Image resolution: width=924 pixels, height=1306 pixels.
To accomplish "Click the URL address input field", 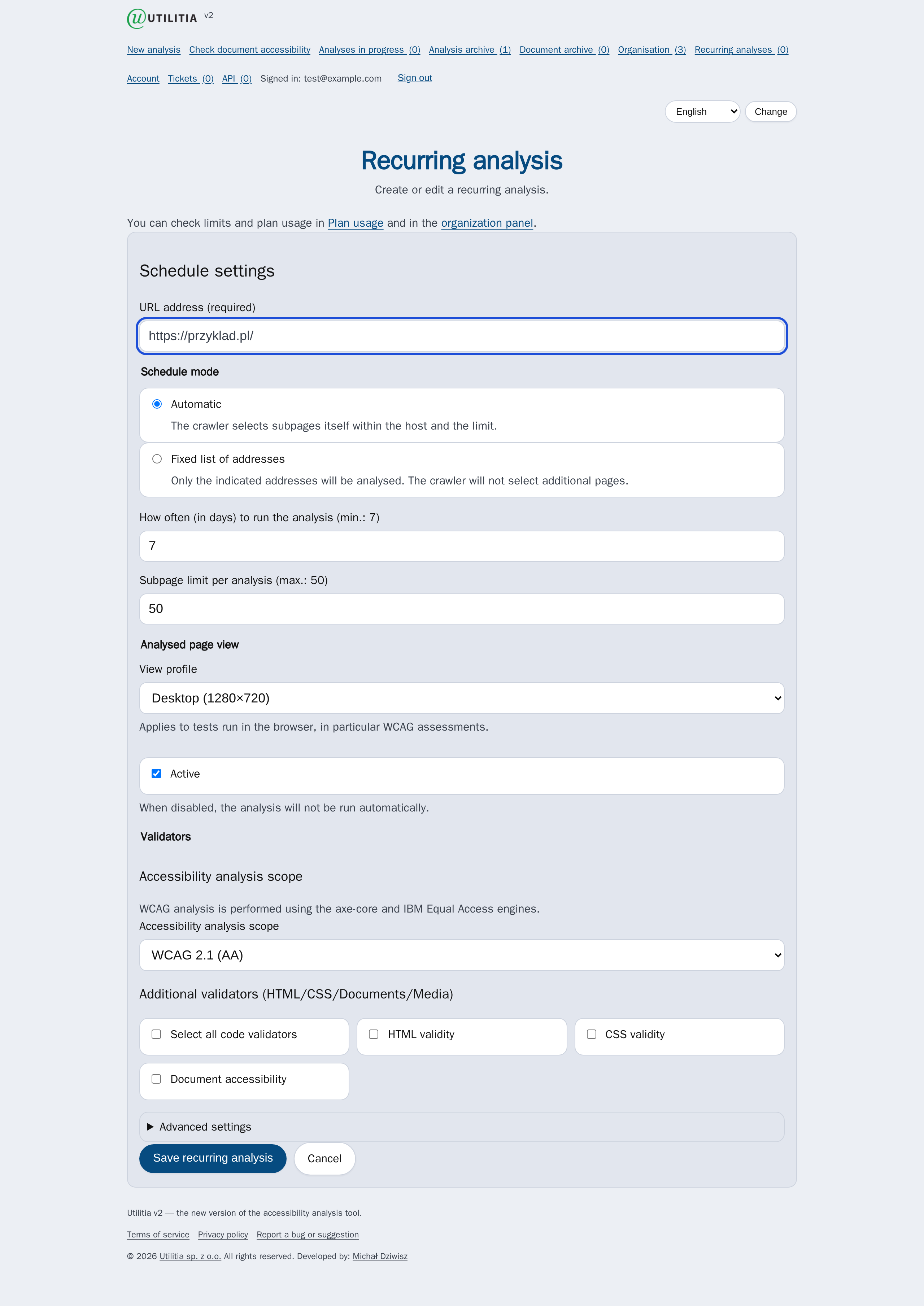I will click(461, 336).
